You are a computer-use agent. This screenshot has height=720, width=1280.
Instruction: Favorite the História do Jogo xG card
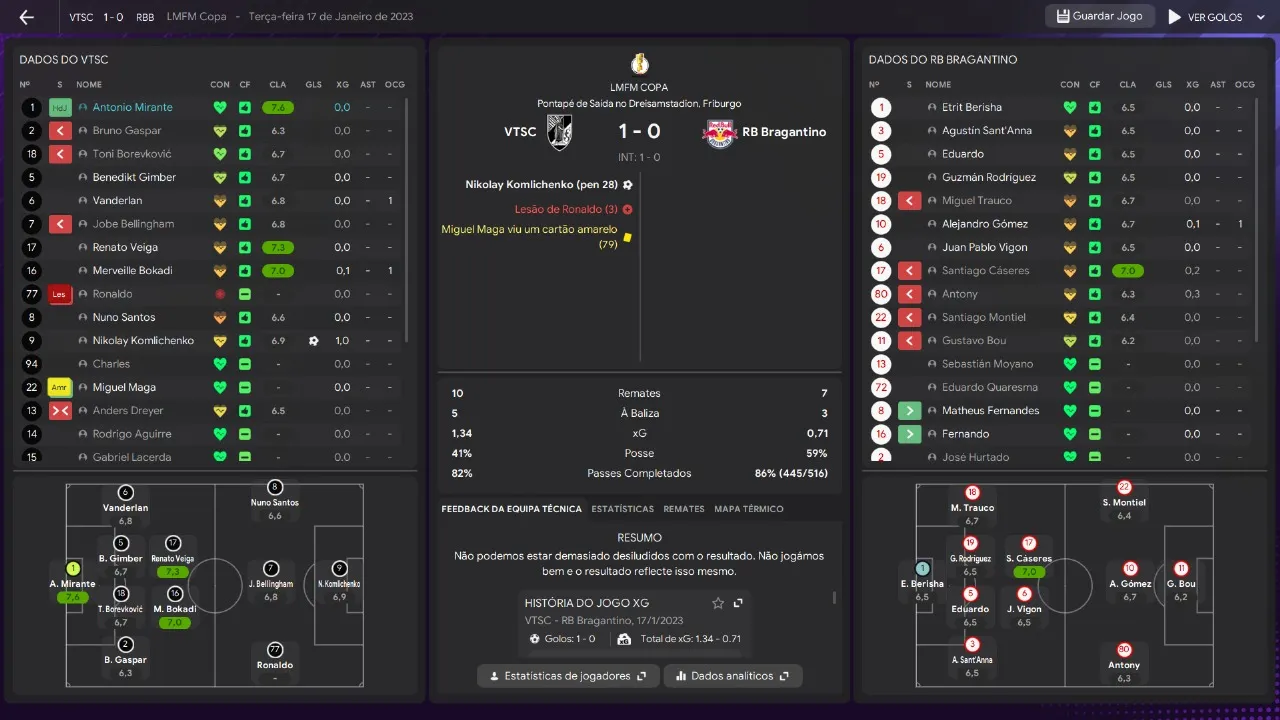click(x=717, y=603)
